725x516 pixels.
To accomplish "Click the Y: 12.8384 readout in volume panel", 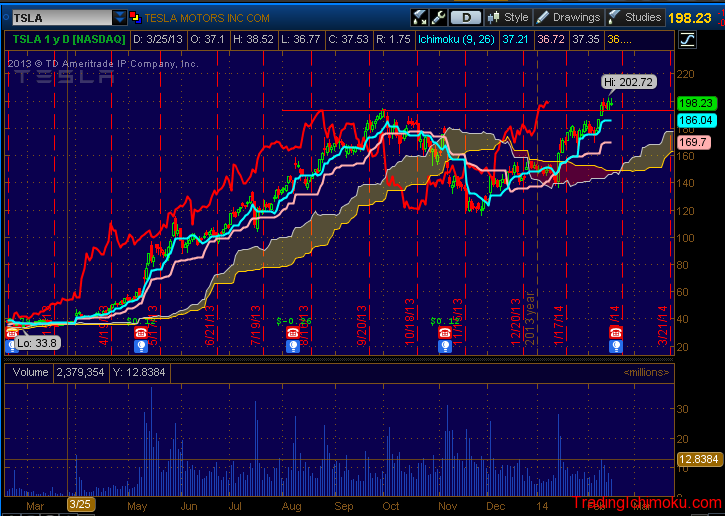I will (x=139, y=372).
